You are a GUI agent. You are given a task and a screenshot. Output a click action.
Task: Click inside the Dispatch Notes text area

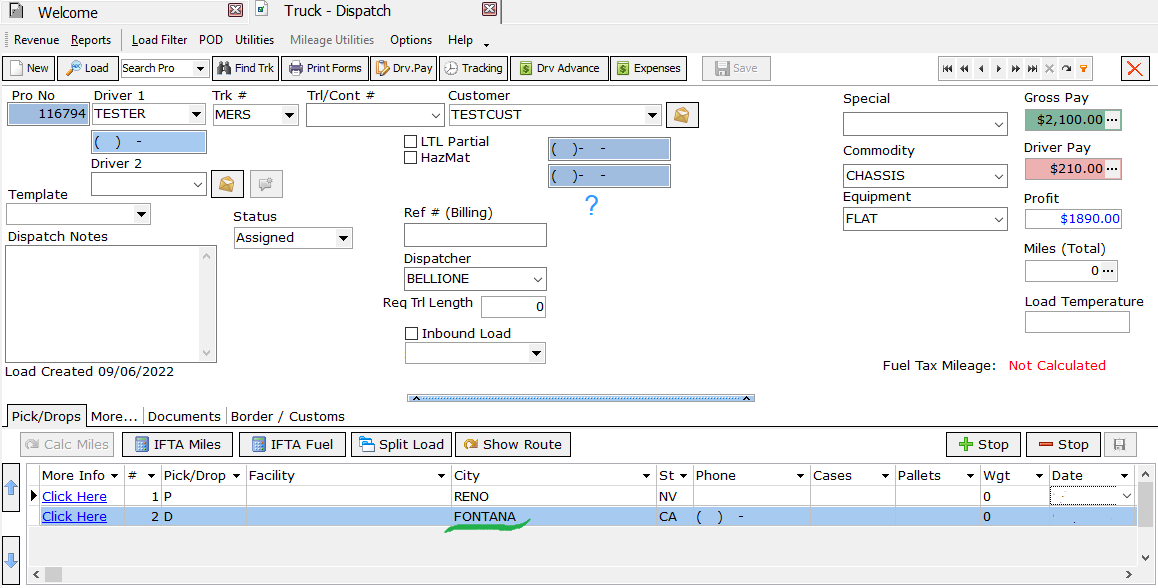103,302
